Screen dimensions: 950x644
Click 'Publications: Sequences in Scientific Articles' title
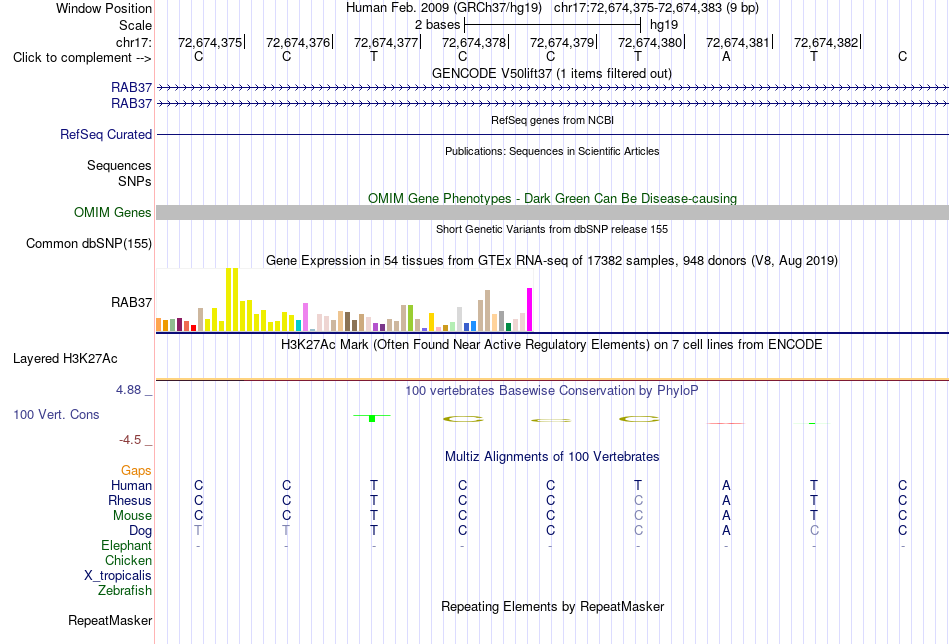coord(552,151)
